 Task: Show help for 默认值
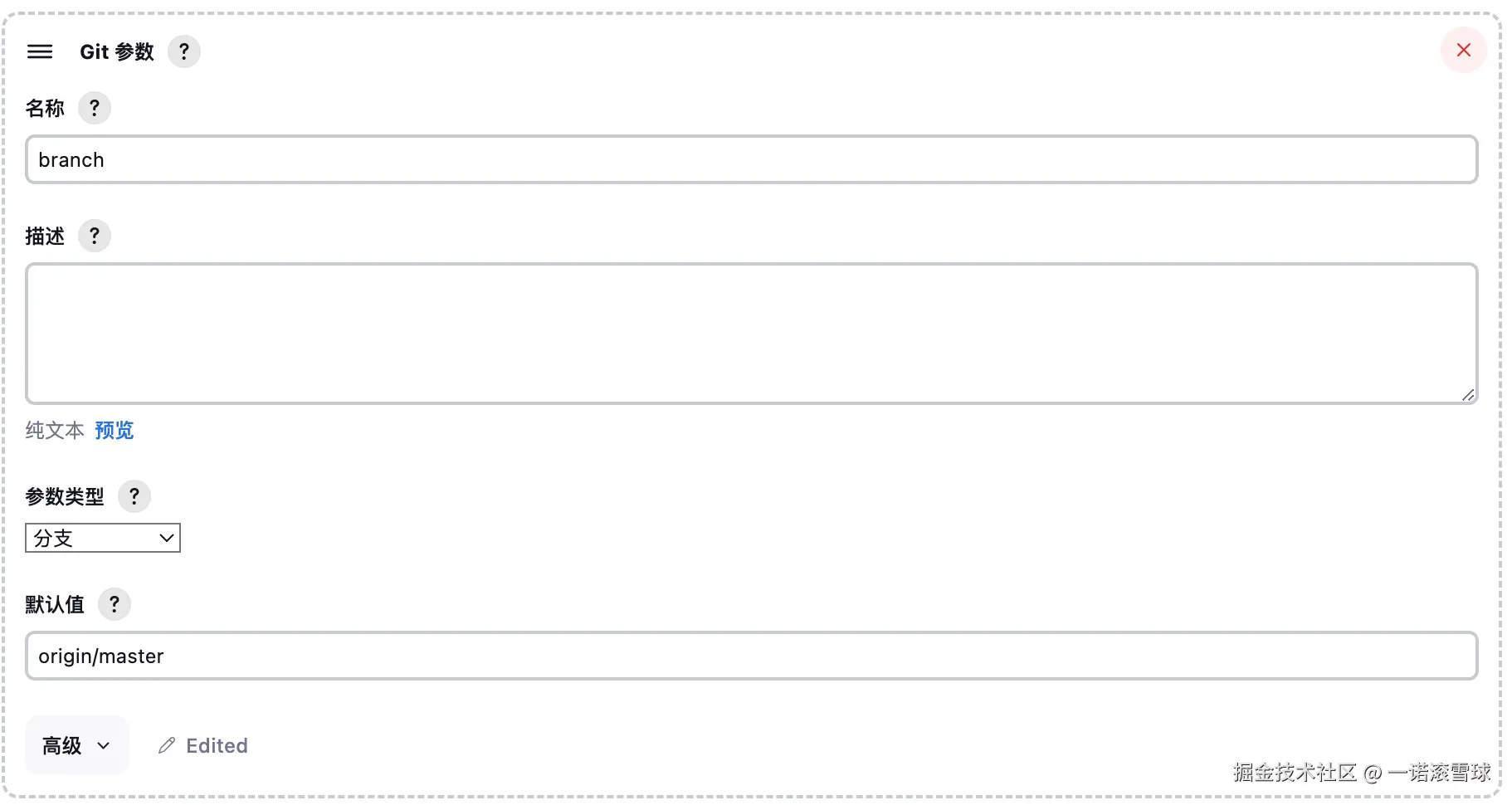click(115, 604)
